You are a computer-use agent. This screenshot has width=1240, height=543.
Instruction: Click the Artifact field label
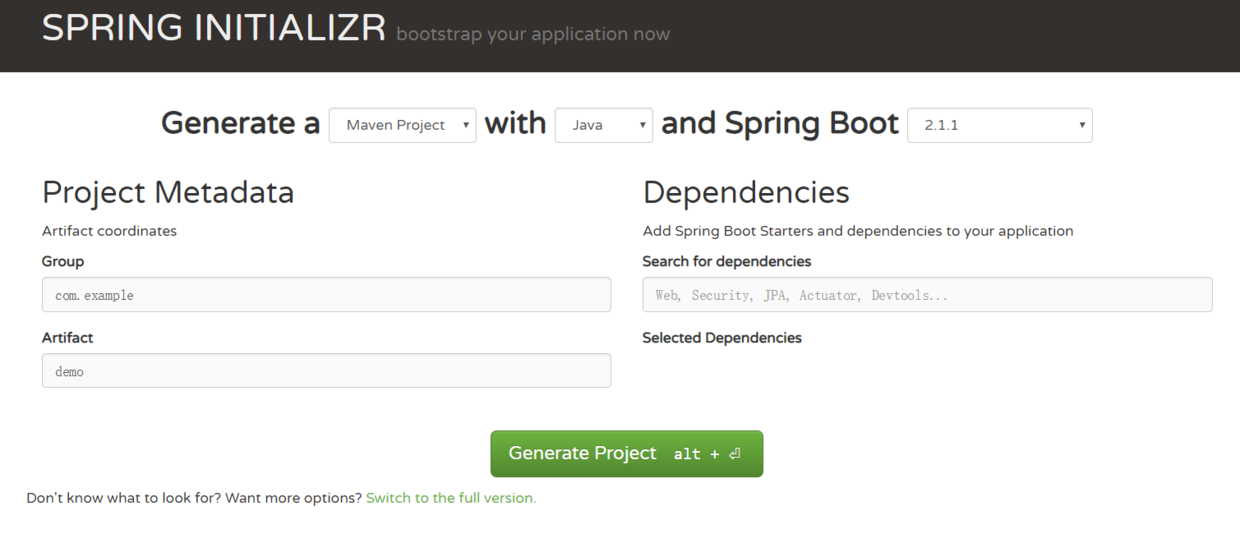pos(67,338)
